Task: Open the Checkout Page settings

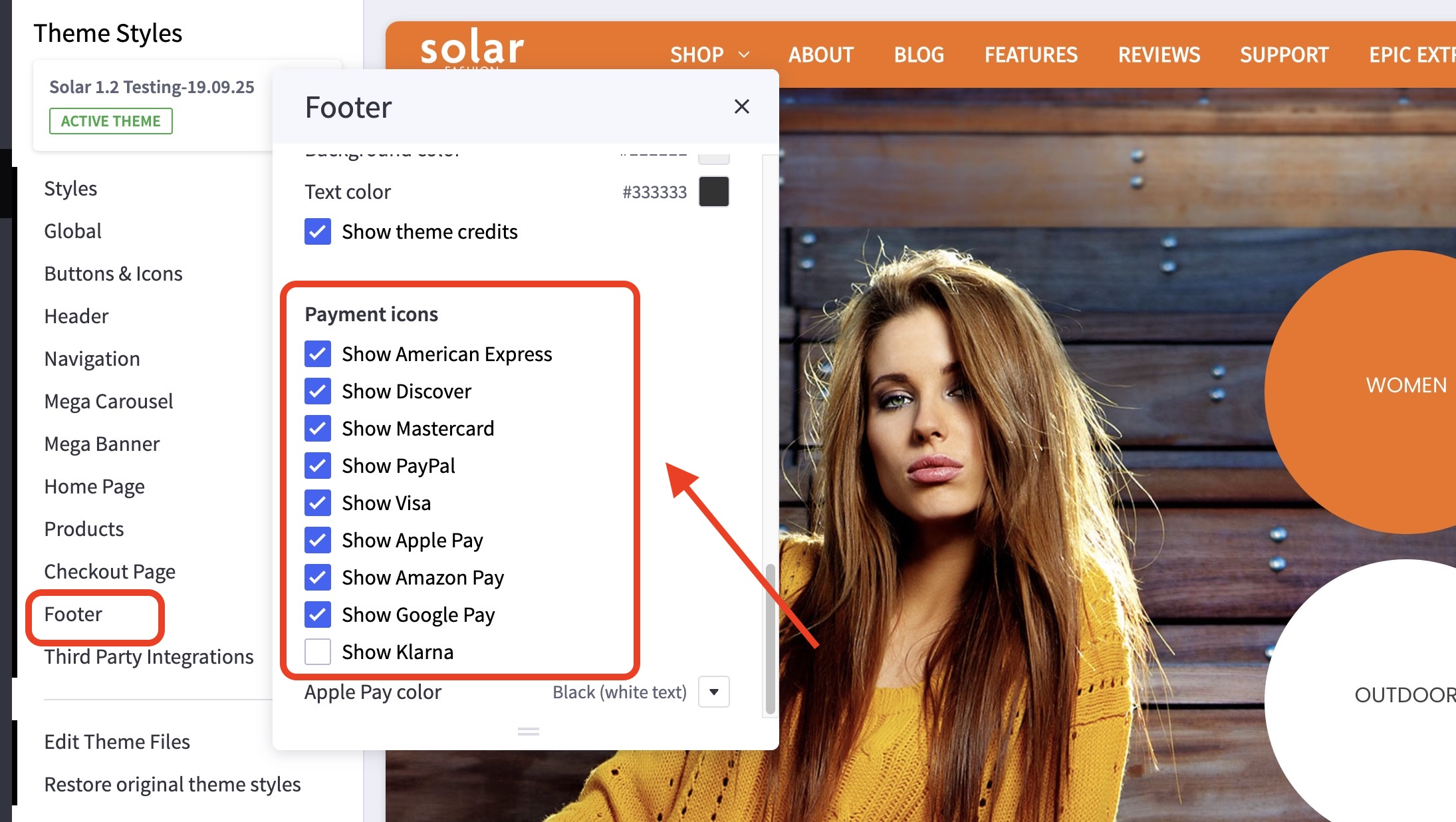Action: (110, 571)
